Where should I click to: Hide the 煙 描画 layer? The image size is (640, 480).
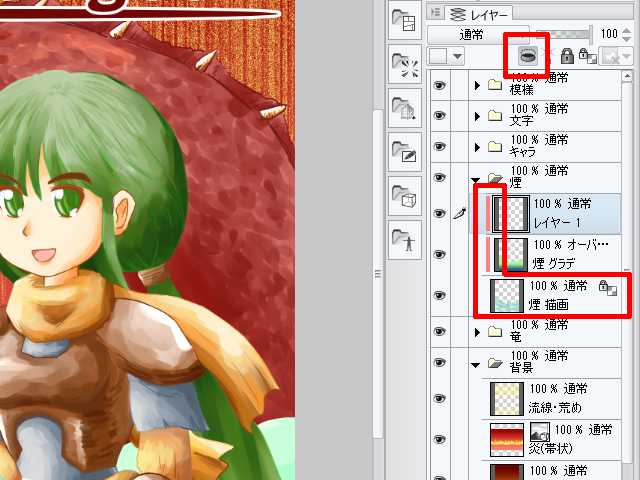pos(440,295)
